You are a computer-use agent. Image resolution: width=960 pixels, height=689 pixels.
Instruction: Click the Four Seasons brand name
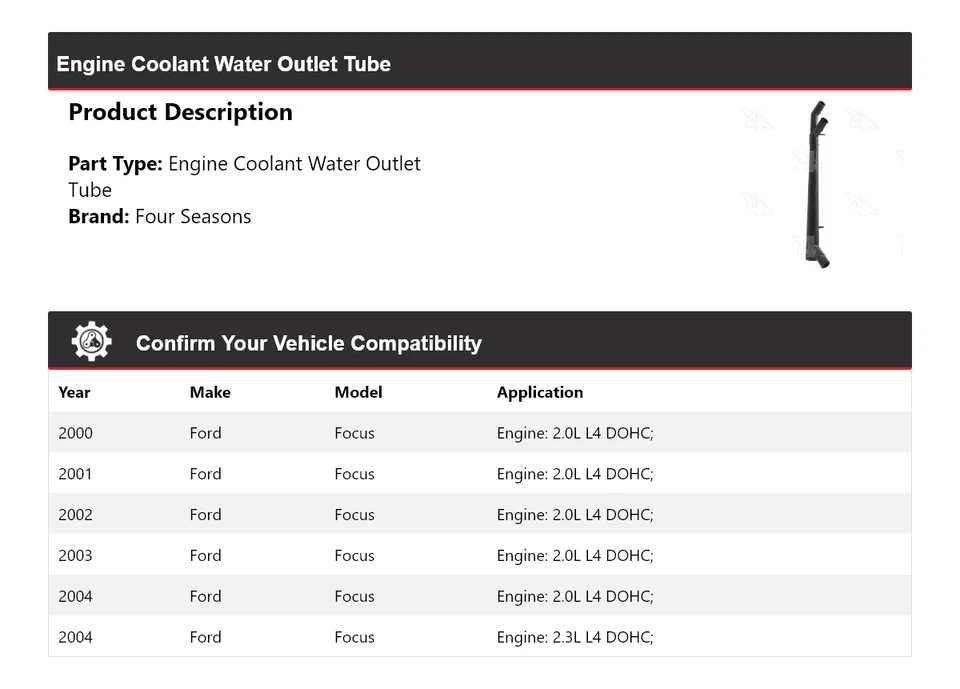tap(193, 216)
